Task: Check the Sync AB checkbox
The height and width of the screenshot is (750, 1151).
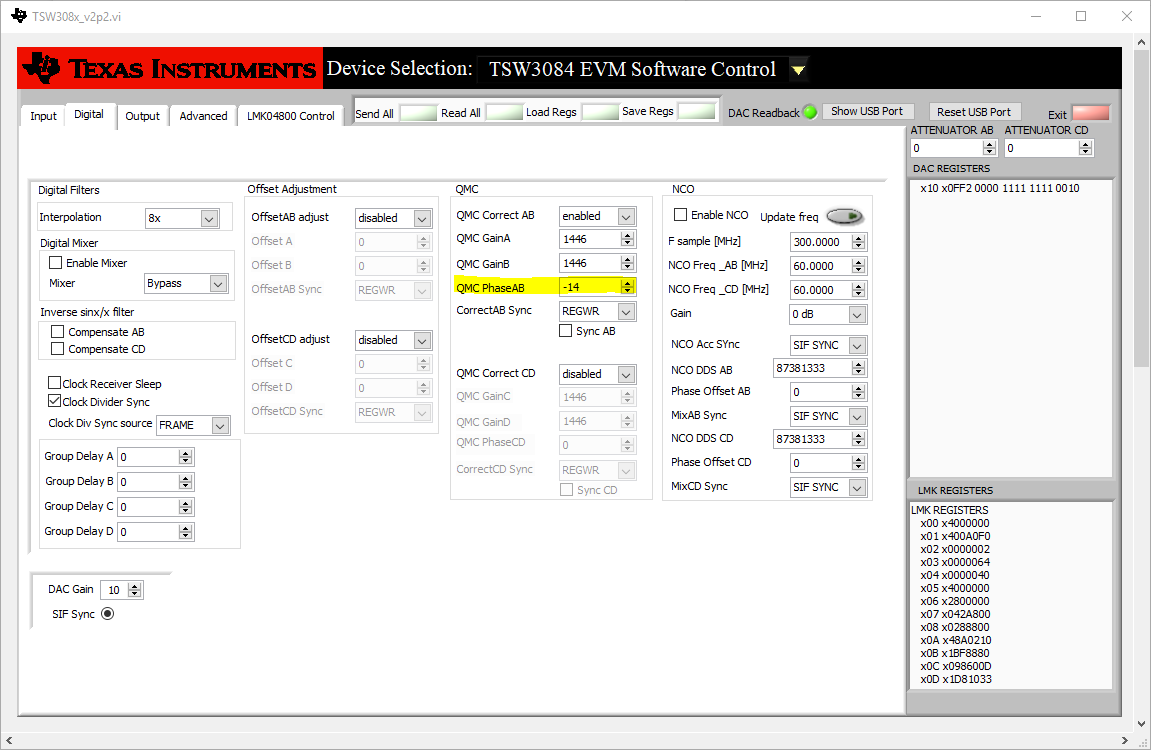Action: pyautogui.click(x=565, y=331)
